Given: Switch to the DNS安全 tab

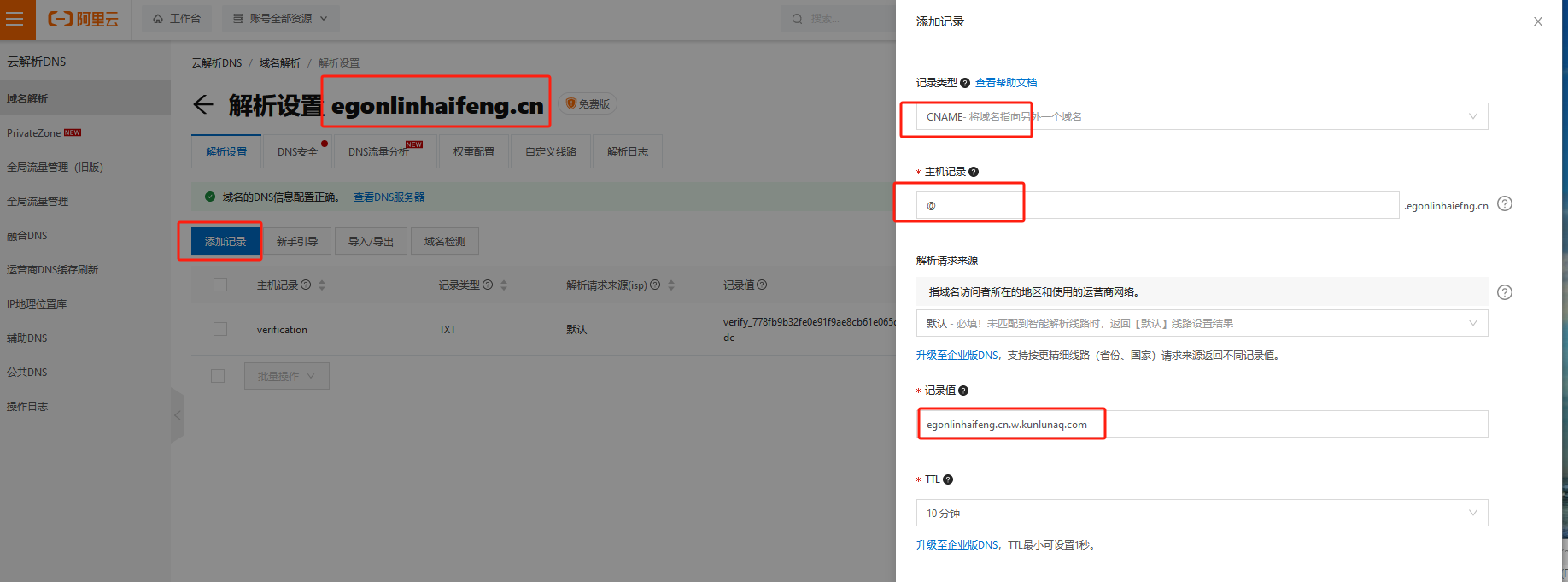Looking at the screenshot, I should point(297,152).
